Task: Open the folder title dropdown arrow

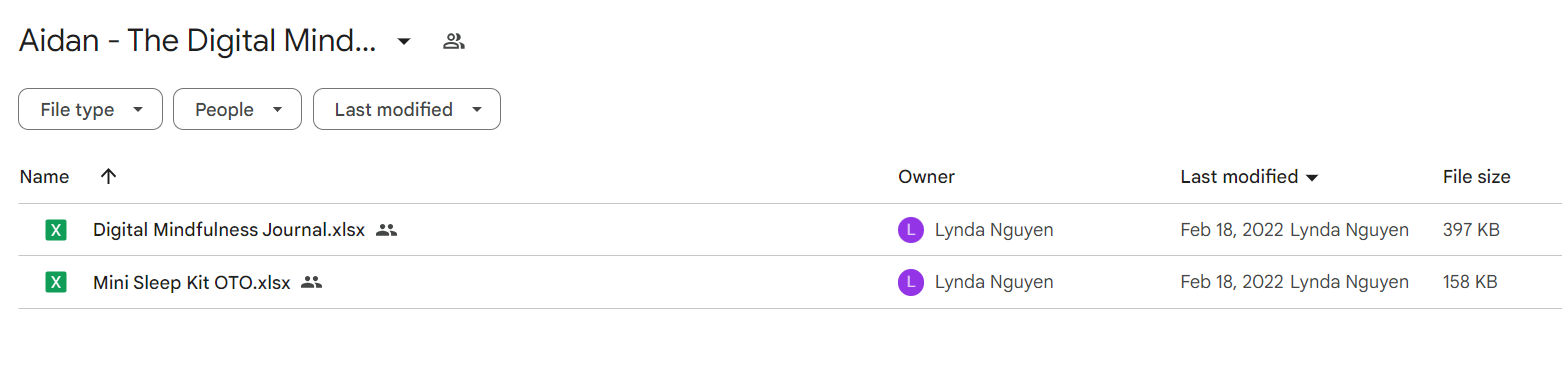Action: (404, 41)
